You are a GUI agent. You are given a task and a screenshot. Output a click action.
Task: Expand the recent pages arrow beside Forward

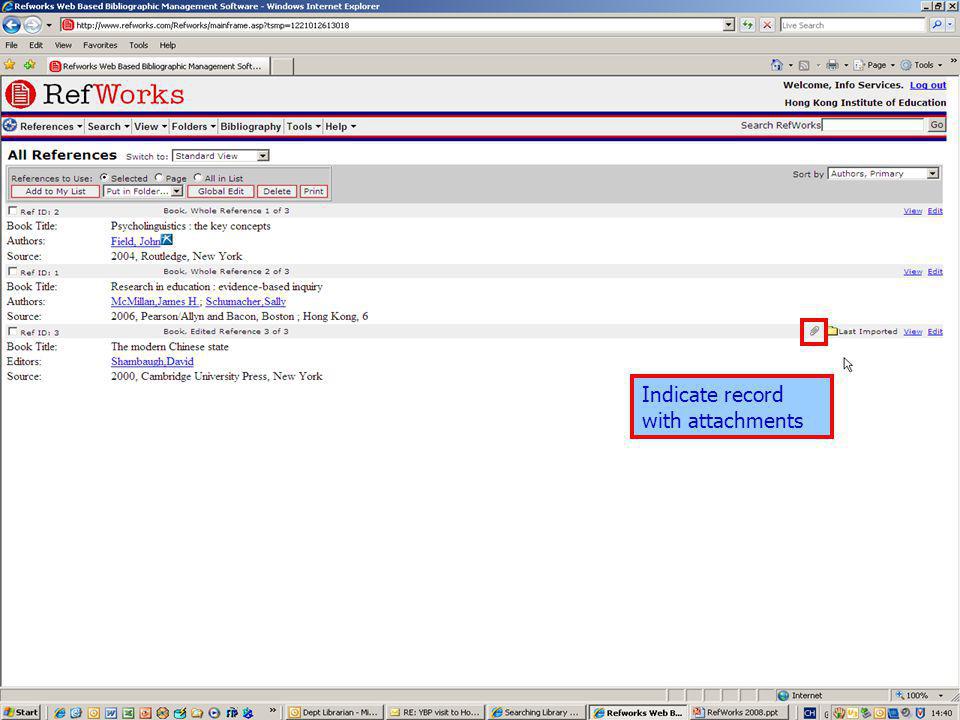pyautogui.click(x=49, y=25)
